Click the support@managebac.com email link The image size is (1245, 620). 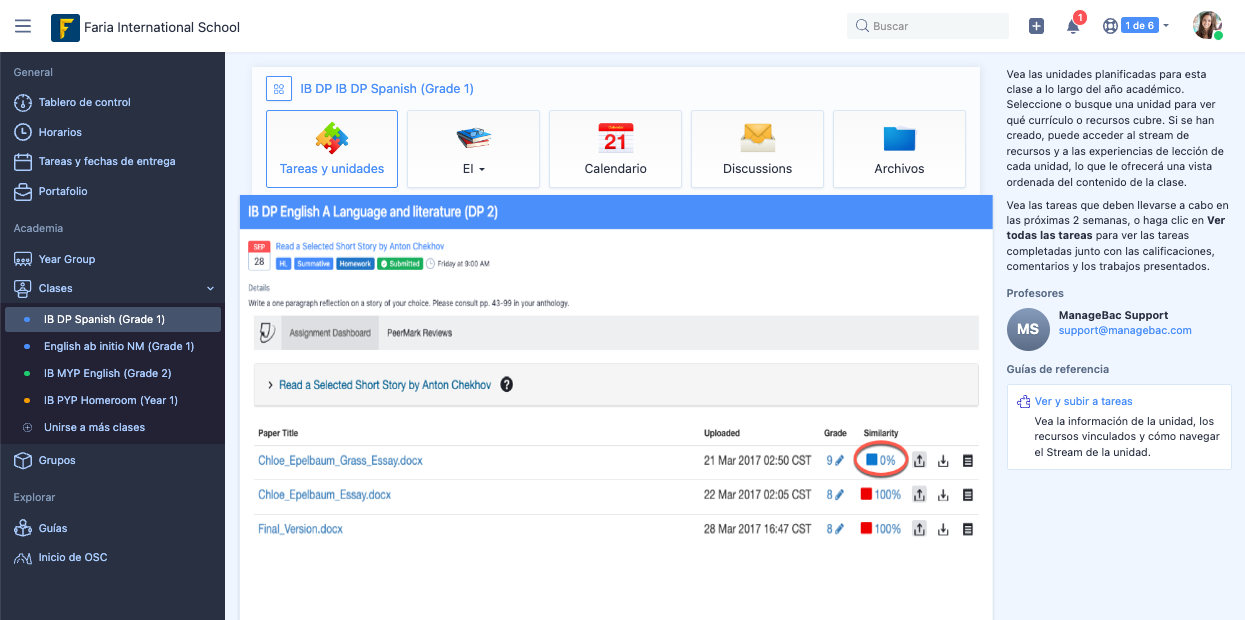(1124, 330)
